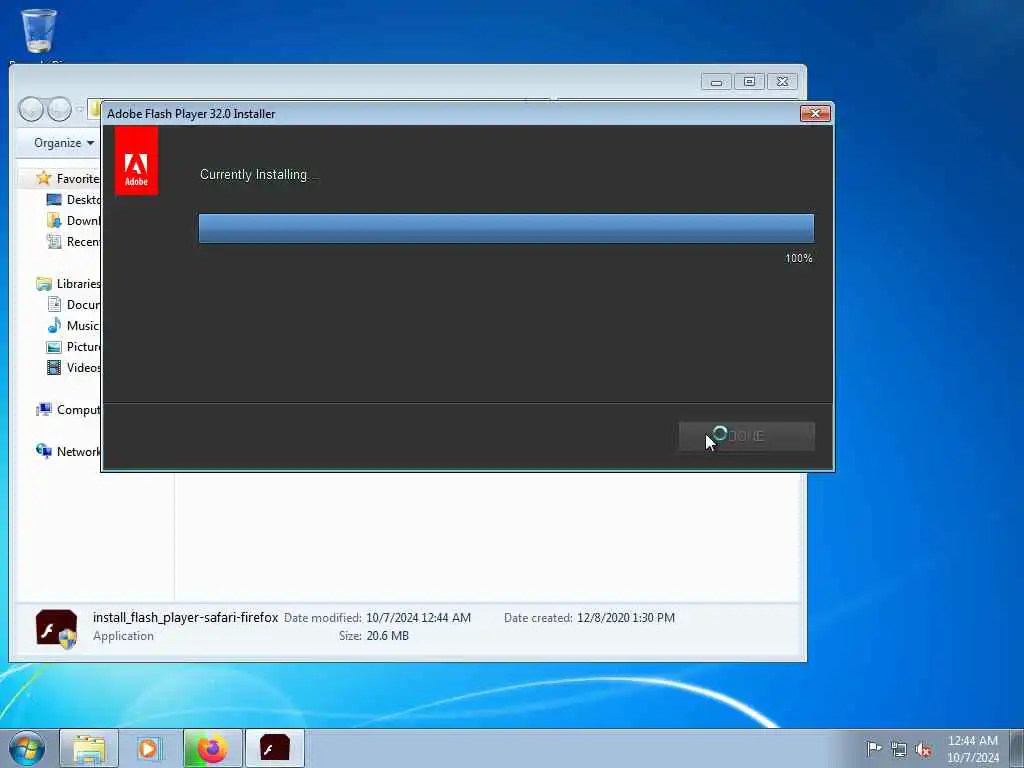Select Favorites in Explorer navigation pane
Viewport: 1024px width, 768px height.
coord(78,178)
